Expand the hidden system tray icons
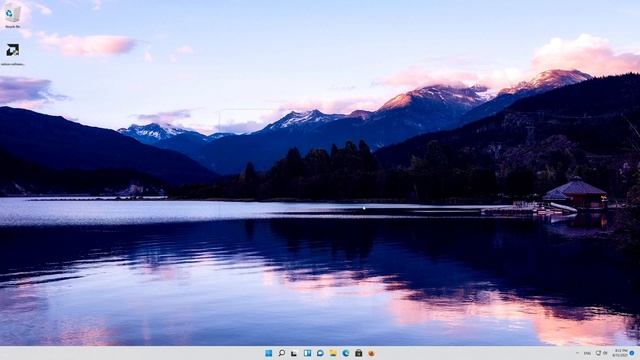 pyautogui.click(x=577, y=353)
